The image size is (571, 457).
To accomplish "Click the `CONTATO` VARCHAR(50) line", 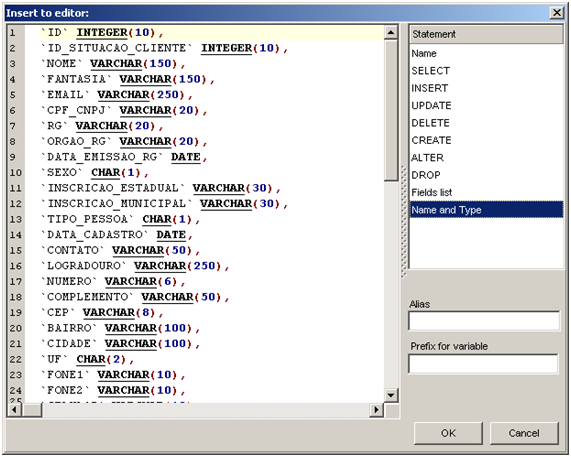I will tap(120, 251).
